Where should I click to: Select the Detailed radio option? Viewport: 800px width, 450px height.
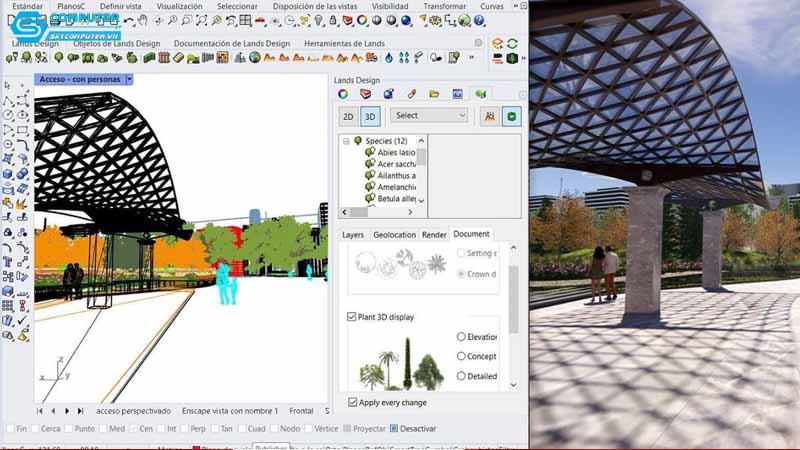(461, 376)
